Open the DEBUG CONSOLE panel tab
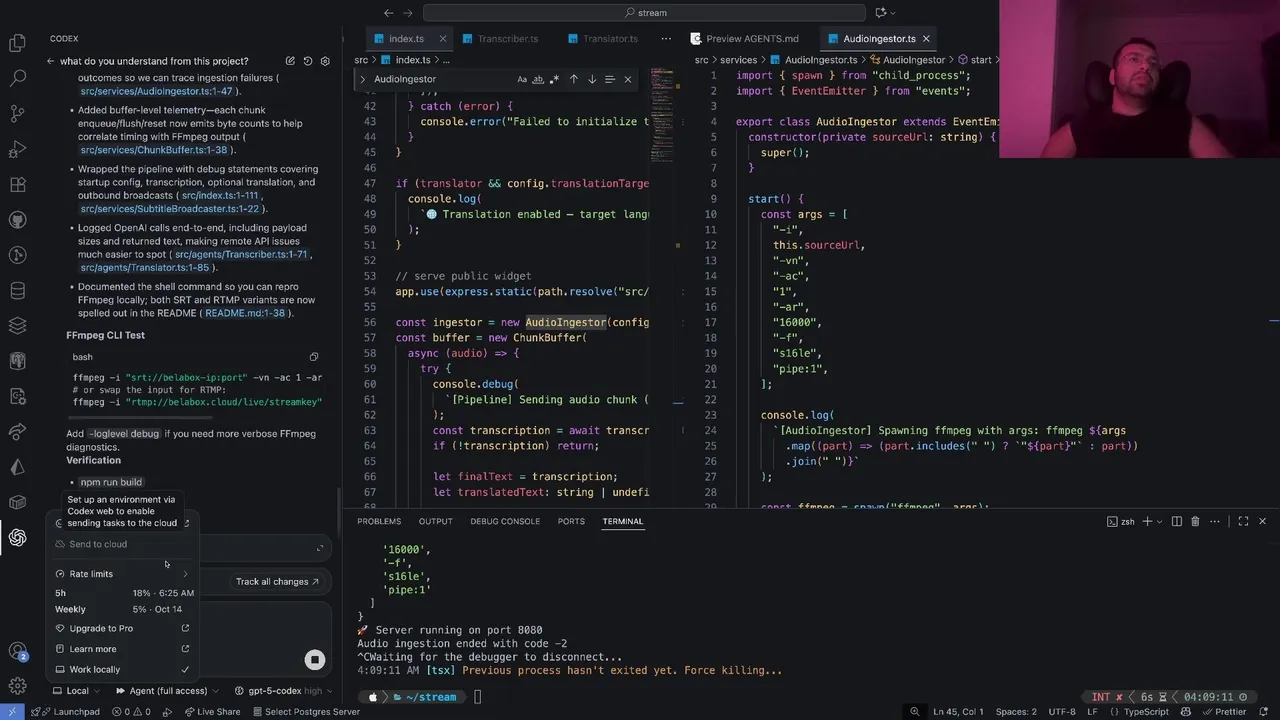Image resolution: width=1280 pixels, height=720 pixels. (505, 521)
